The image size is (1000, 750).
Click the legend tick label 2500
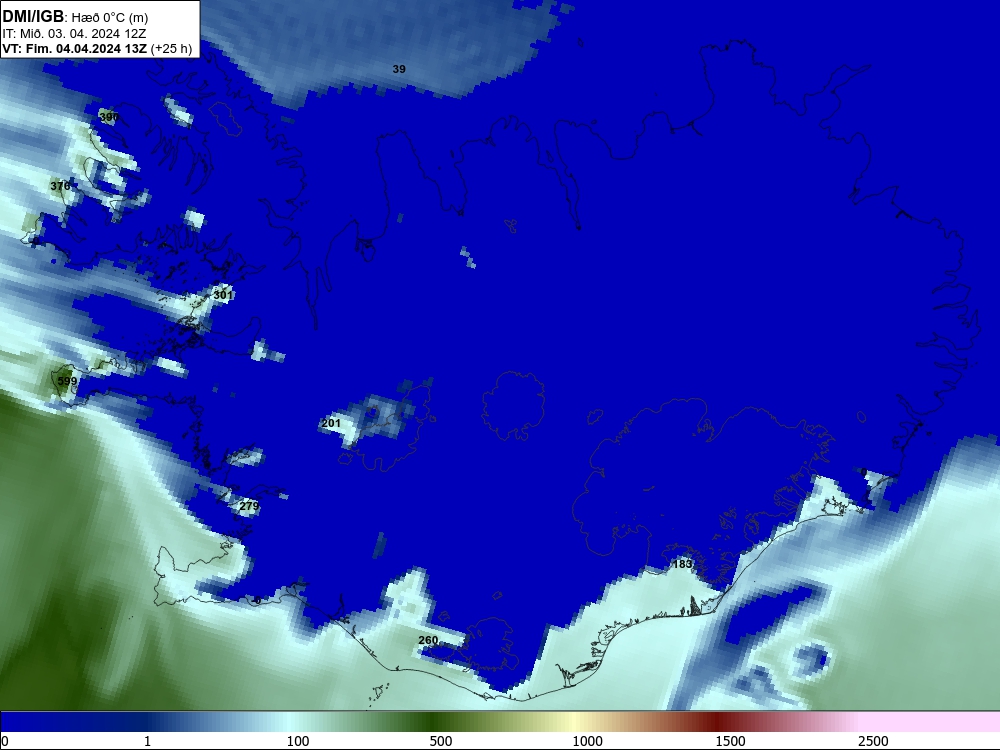pos(873,741)
